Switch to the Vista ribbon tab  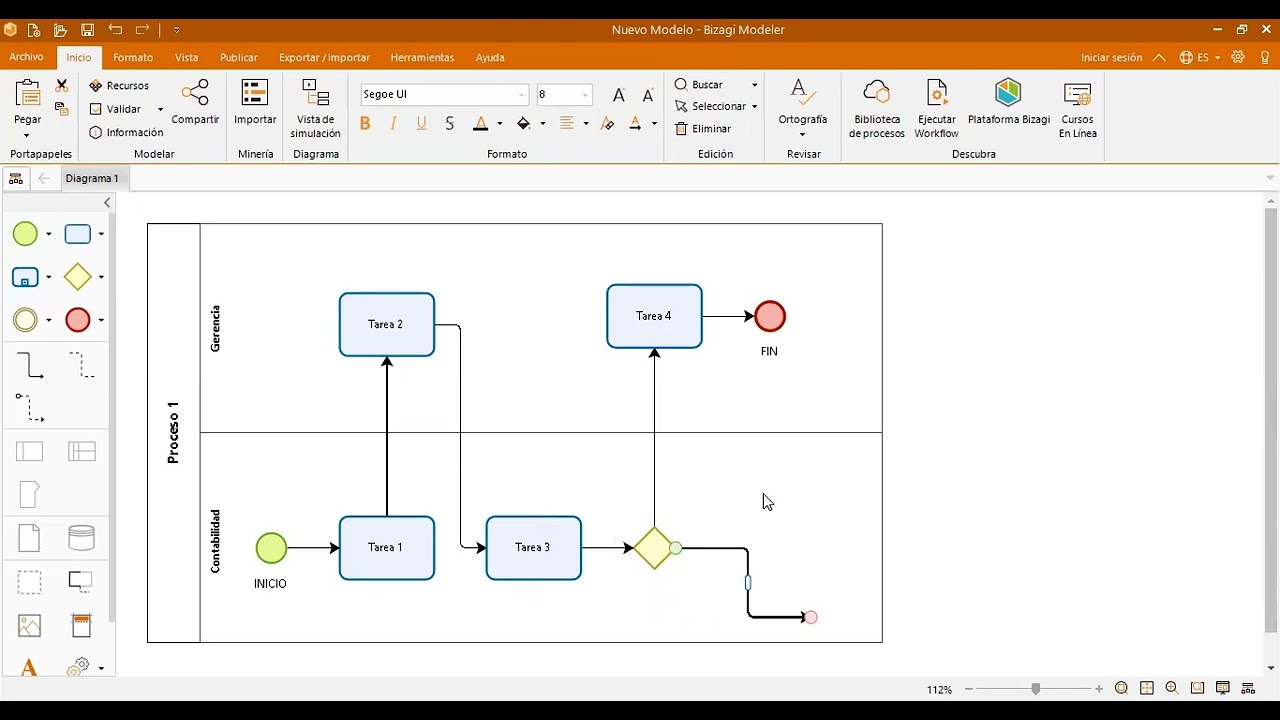187,57
